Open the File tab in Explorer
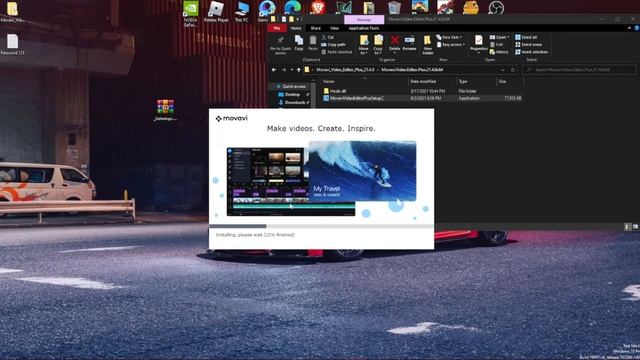640x360 pixels. (277, 28)
